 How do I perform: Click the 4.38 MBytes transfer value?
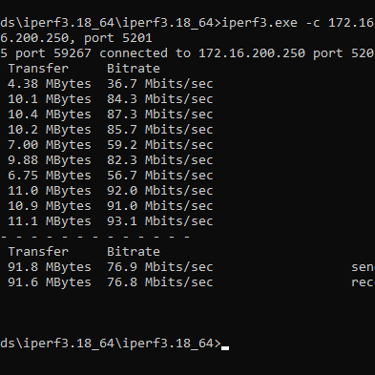tap(49, 84)
